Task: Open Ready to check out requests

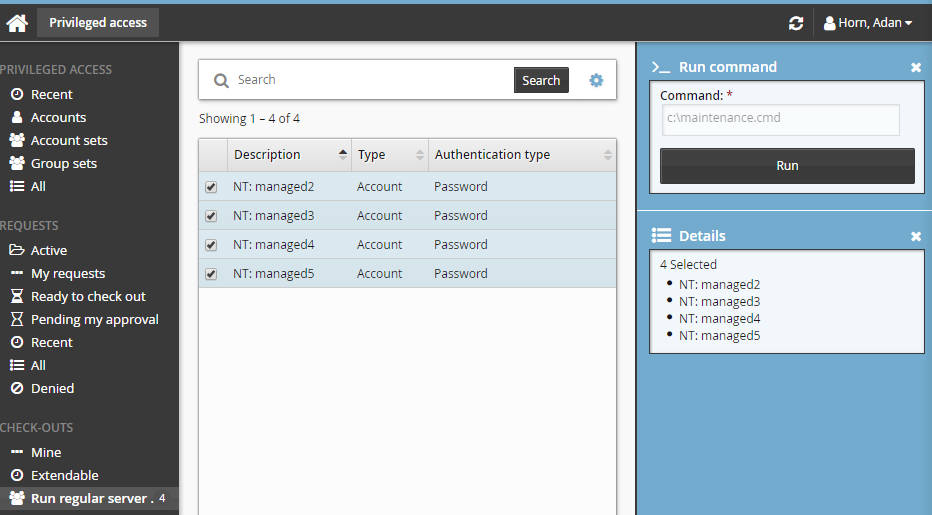Action: pyautogui.click(x=88, y=296)
